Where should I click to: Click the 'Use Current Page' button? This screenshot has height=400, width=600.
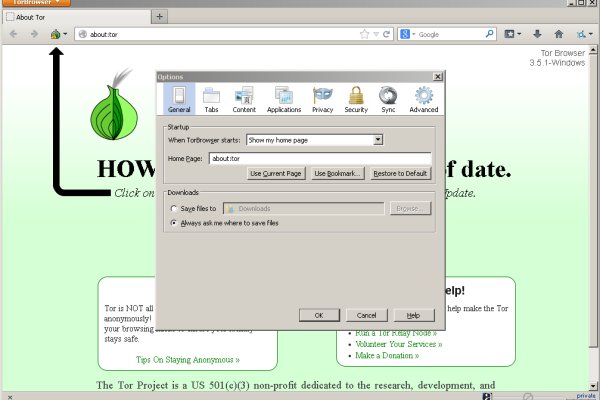275,174
